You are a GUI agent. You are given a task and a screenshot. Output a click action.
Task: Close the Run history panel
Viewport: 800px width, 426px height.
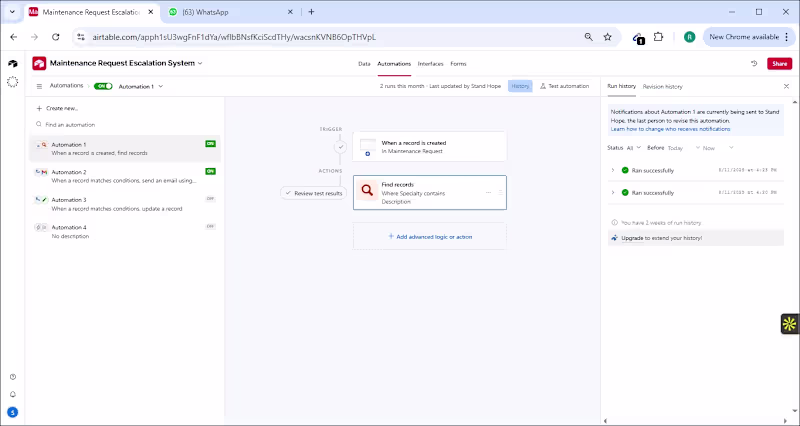pos(786,87)
